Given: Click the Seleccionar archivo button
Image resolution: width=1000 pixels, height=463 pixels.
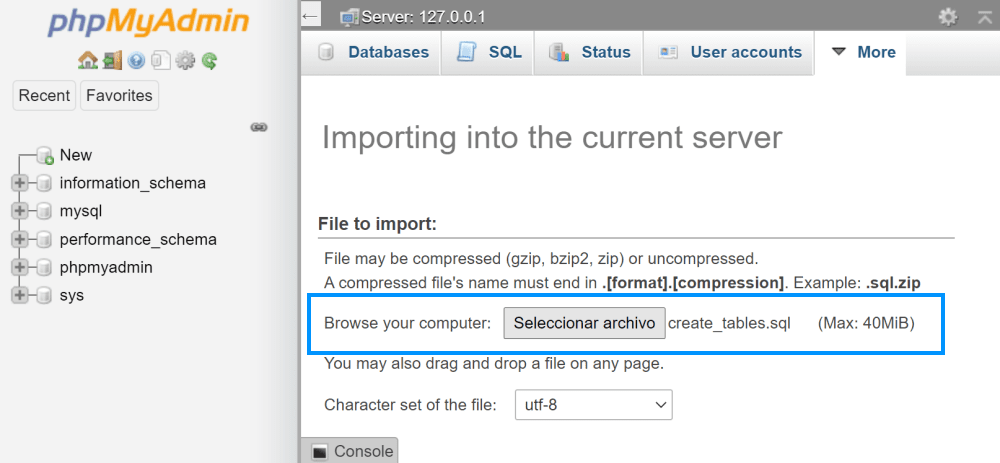Looking at the screenshot, I should click(x=584, y=323).
